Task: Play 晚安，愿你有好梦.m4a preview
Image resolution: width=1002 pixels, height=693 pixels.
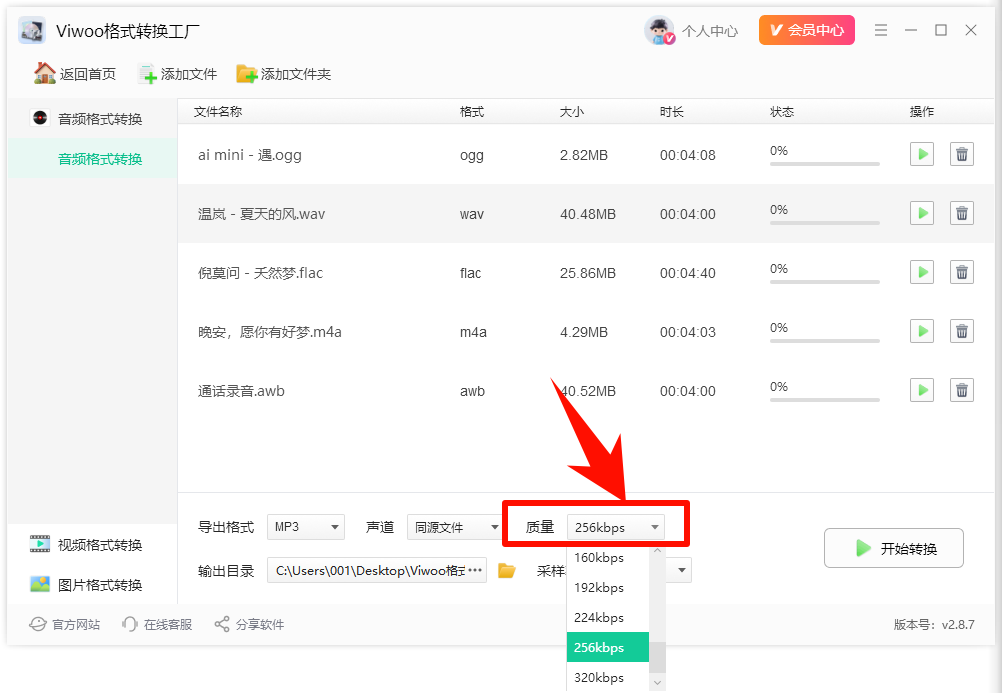Action: coord(921,331)
